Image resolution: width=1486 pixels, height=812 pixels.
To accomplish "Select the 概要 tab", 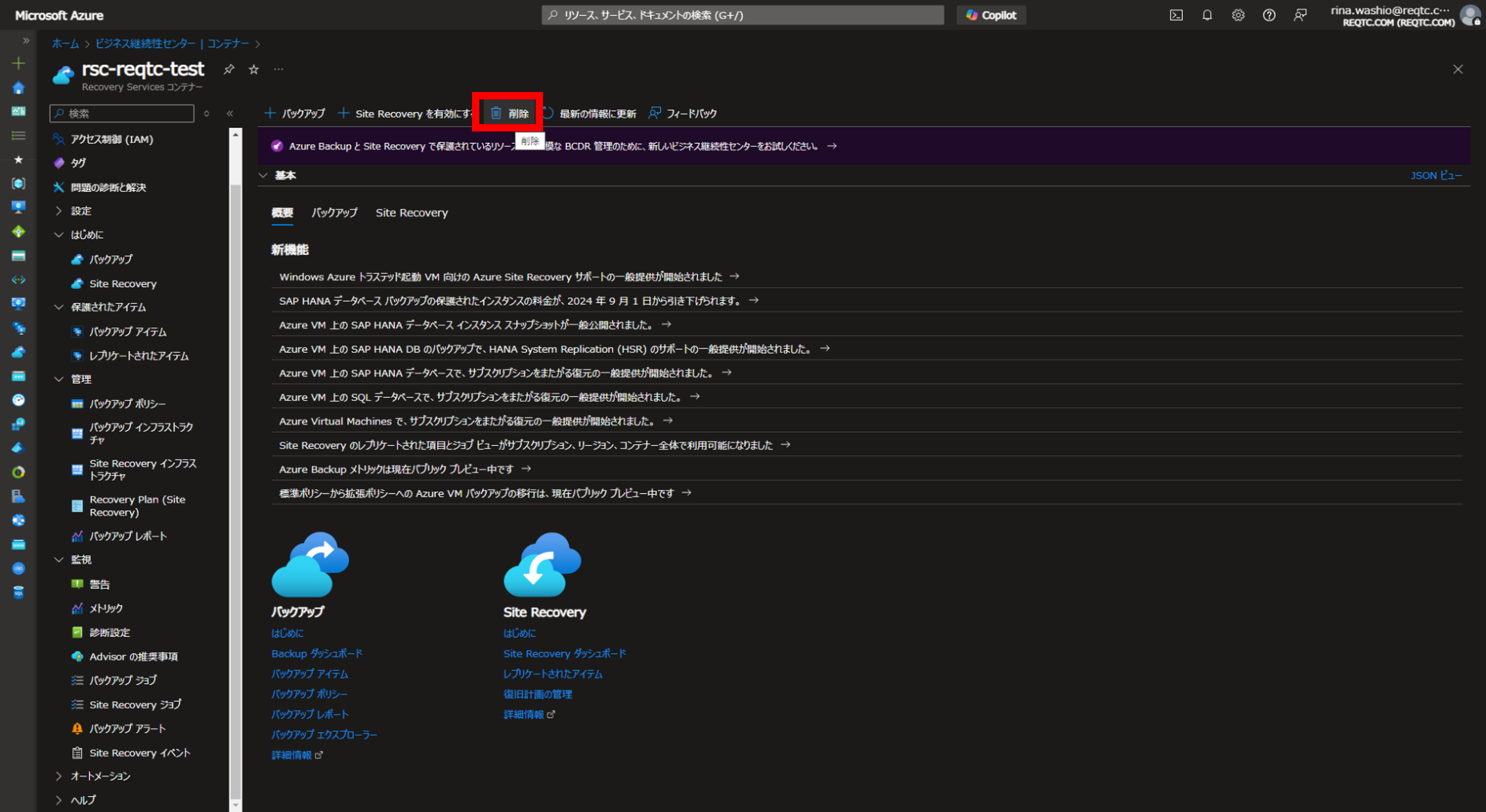I will coord(282,213).
